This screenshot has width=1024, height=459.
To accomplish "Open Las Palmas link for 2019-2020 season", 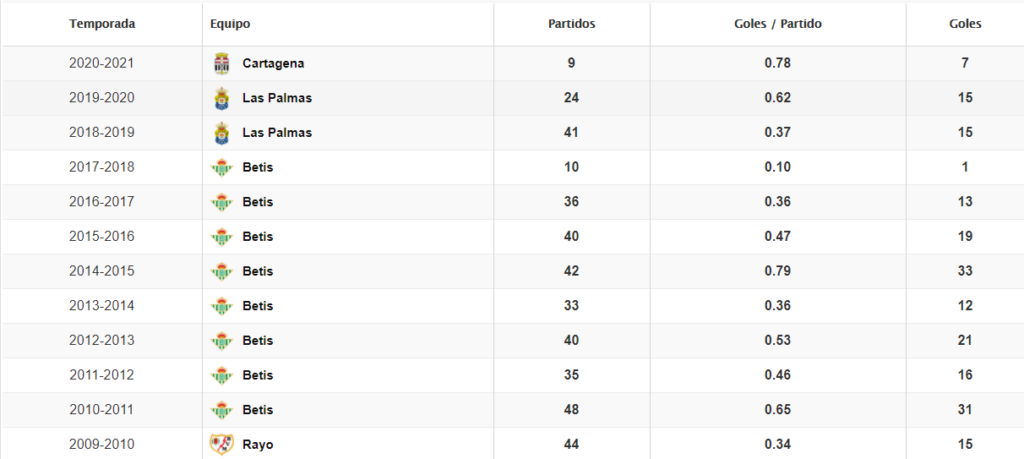I will pyautogui.click(x=277, y=98).
